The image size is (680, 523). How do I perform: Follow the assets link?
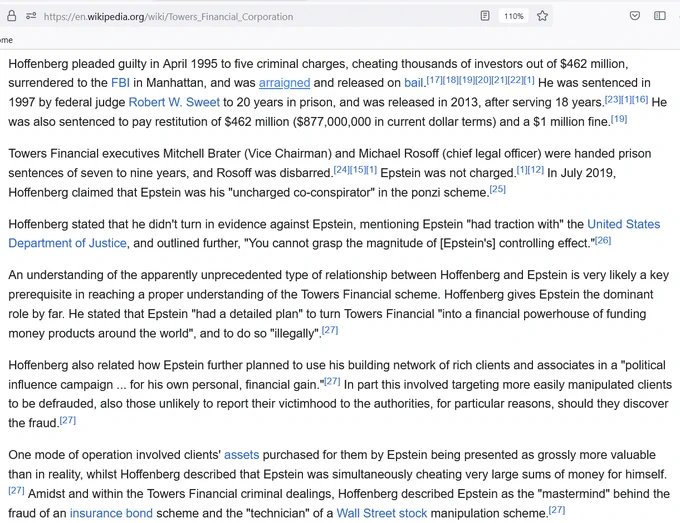coord(242,455)
